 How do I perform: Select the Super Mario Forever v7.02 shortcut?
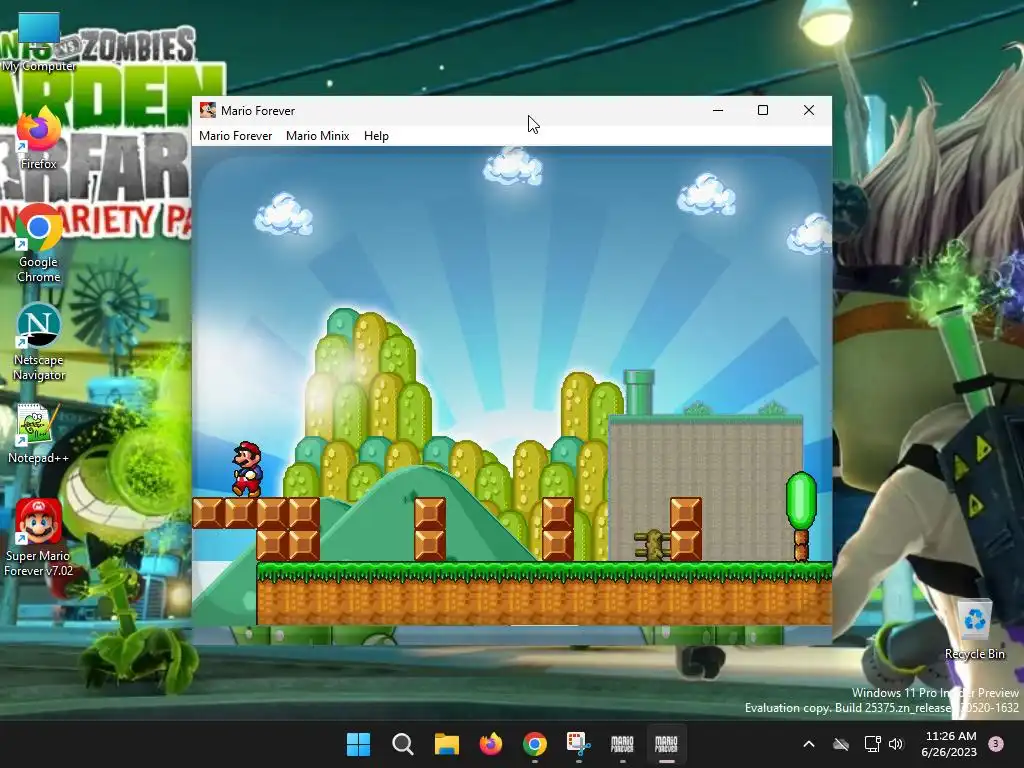tap(39, 538)
